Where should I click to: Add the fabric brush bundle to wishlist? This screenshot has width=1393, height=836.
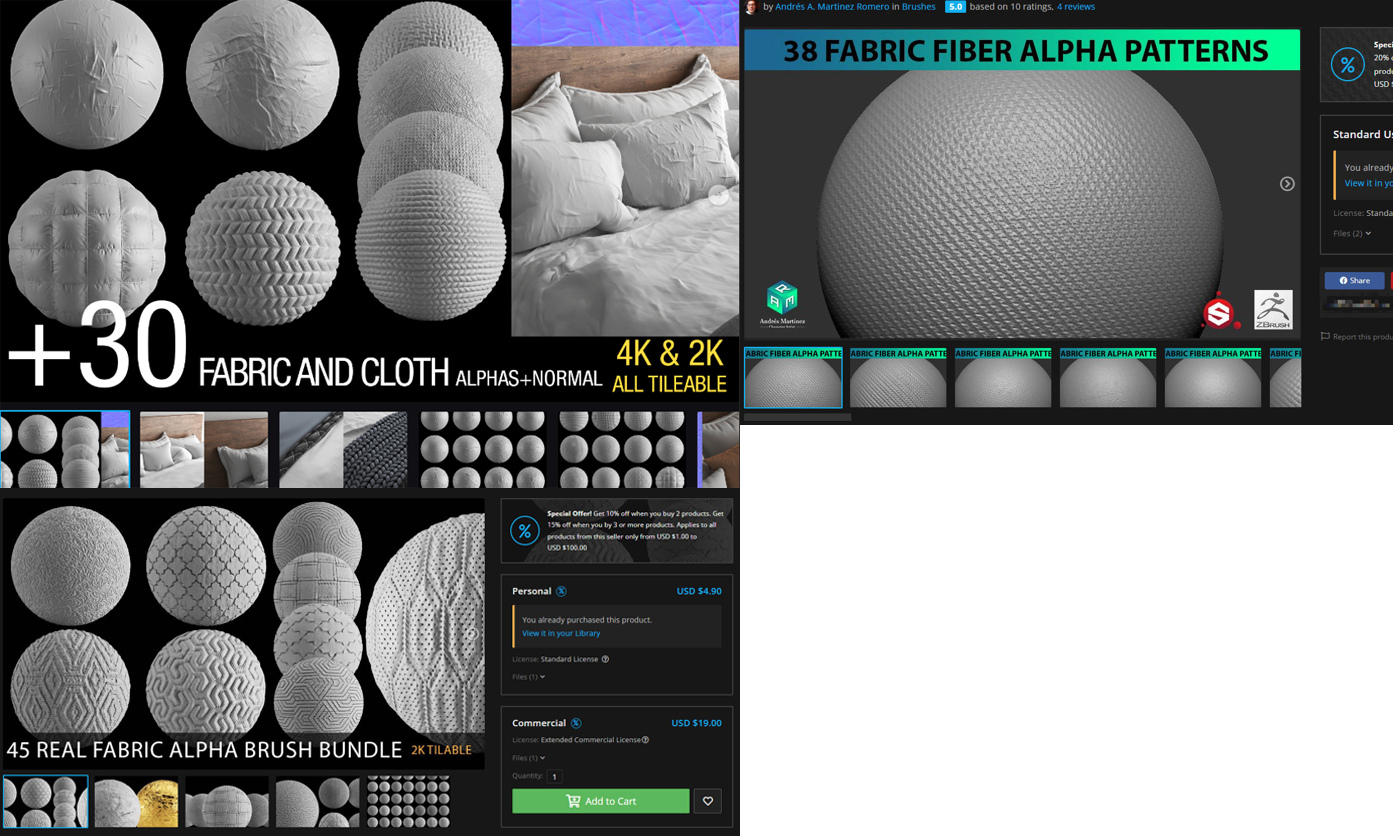tap(707, 801)
